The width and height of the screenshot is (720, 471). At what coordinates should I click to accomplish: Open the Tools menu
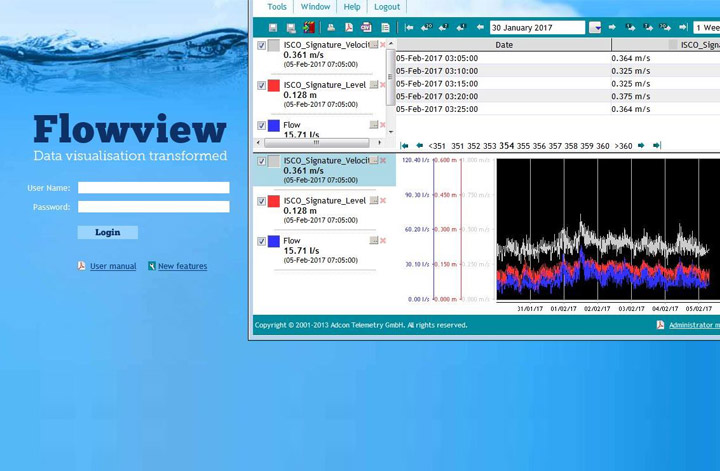(x=277, y=7)
